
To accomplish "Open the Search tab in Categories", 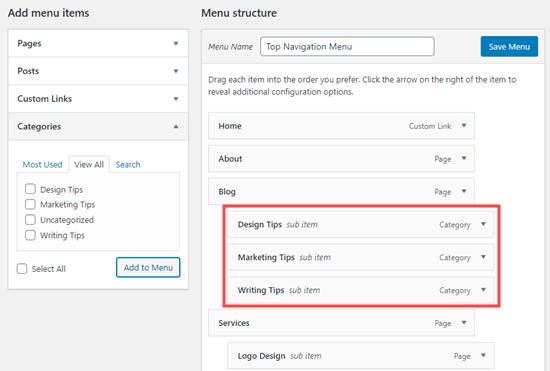I will (128, 164).
